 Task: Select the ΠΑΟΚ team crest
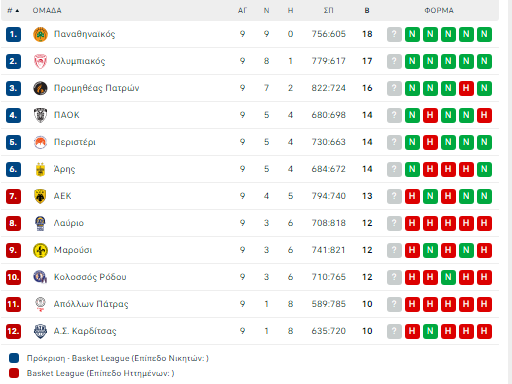click(40, 115)
